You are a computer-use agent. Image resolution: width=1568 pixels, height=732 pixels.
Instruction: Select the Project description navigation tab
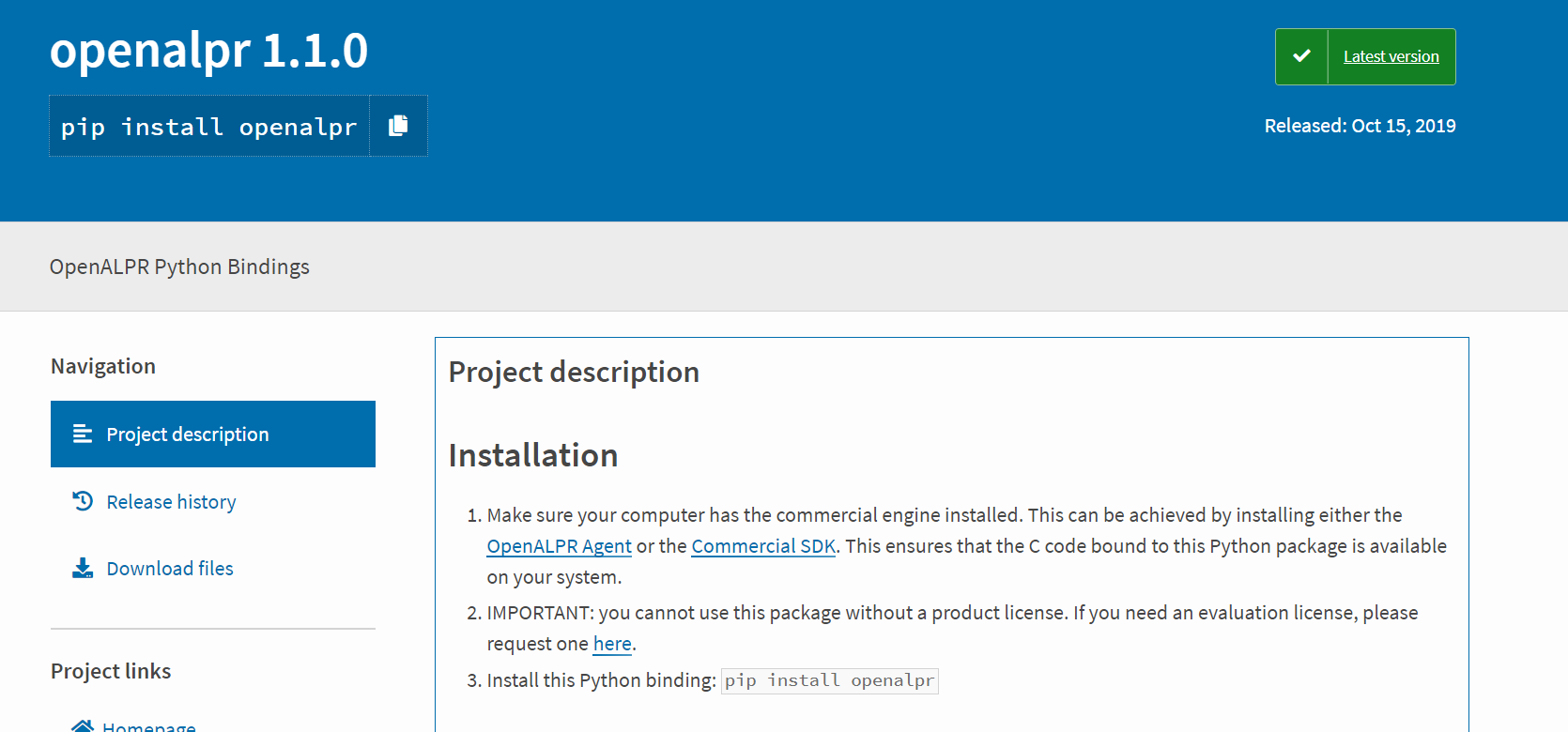pos(187,435)
